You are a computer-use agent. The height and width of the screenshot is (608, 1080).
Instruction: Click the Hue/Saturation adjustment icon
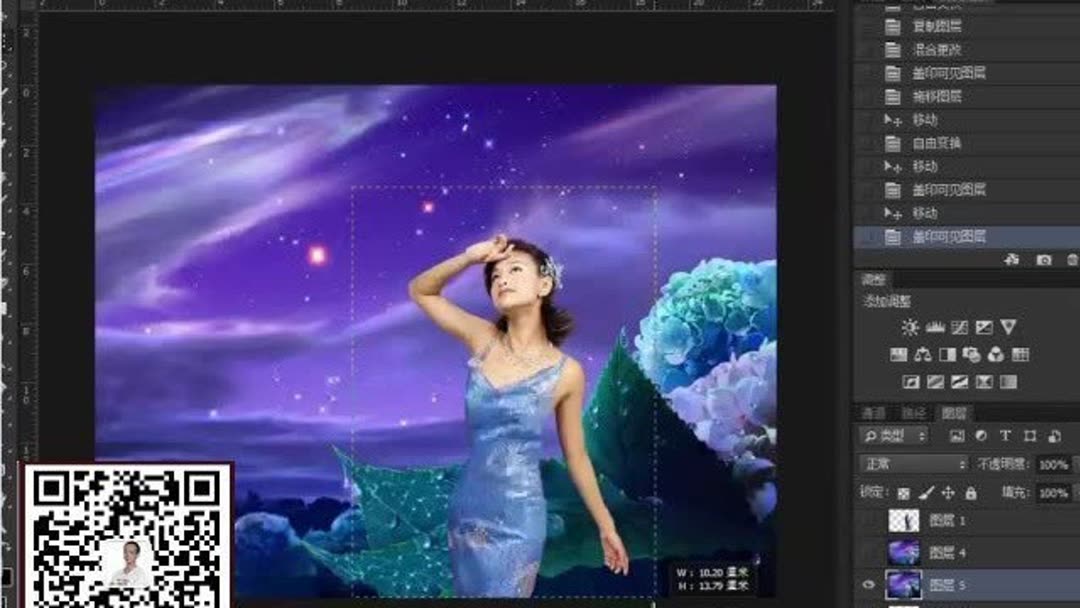point(898,354)
